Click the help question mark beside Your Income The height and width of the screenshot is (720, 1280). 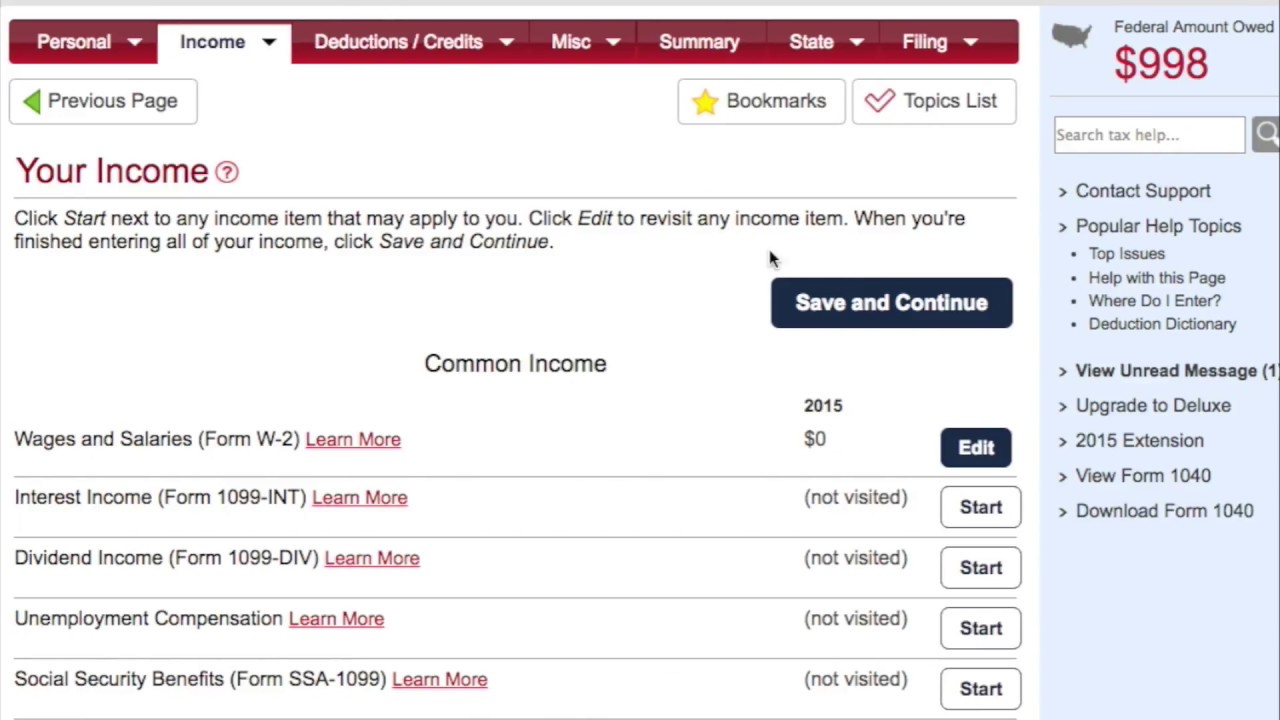227,172
